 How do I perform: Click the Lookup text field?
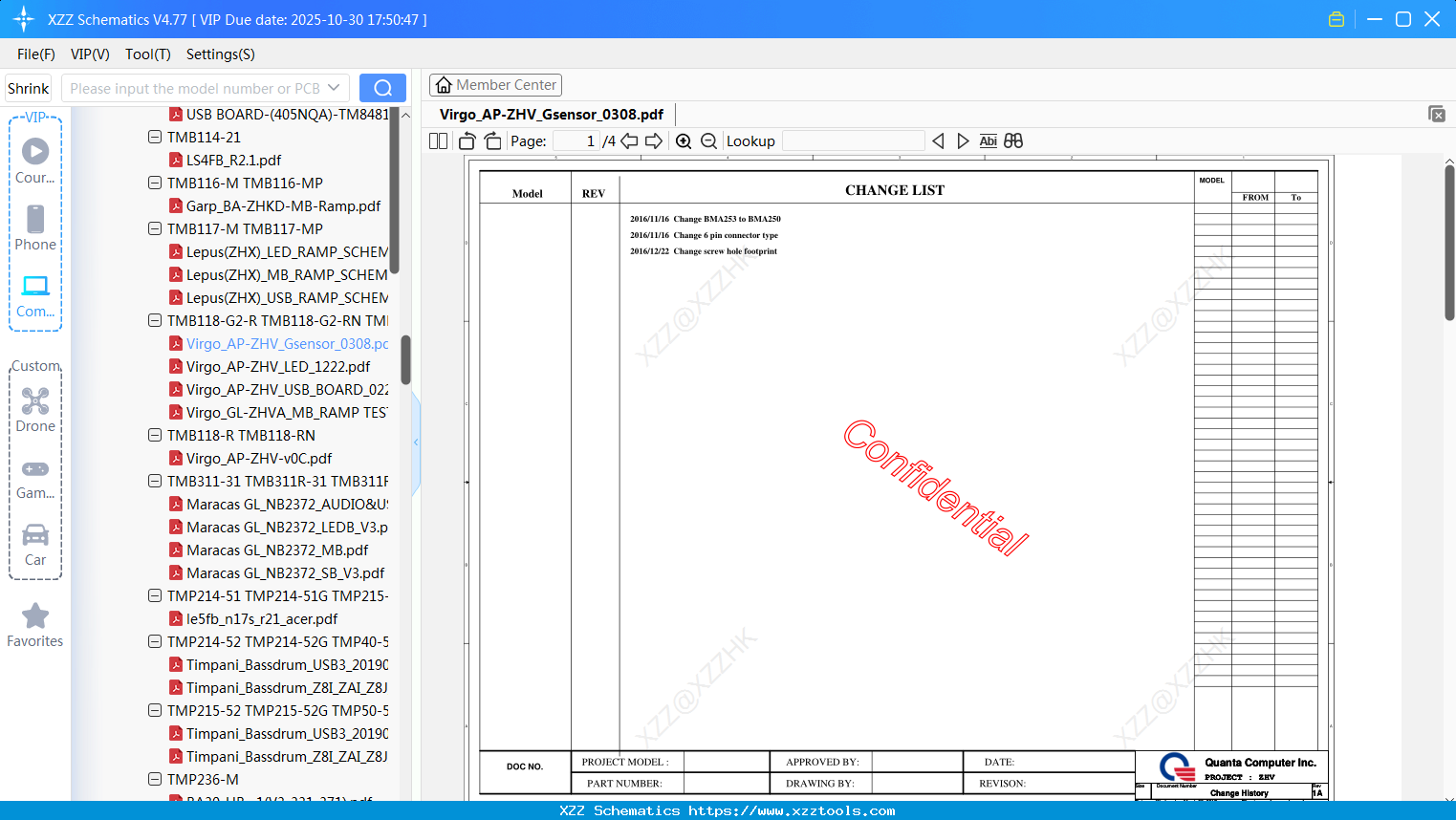[x=854, y=141]
